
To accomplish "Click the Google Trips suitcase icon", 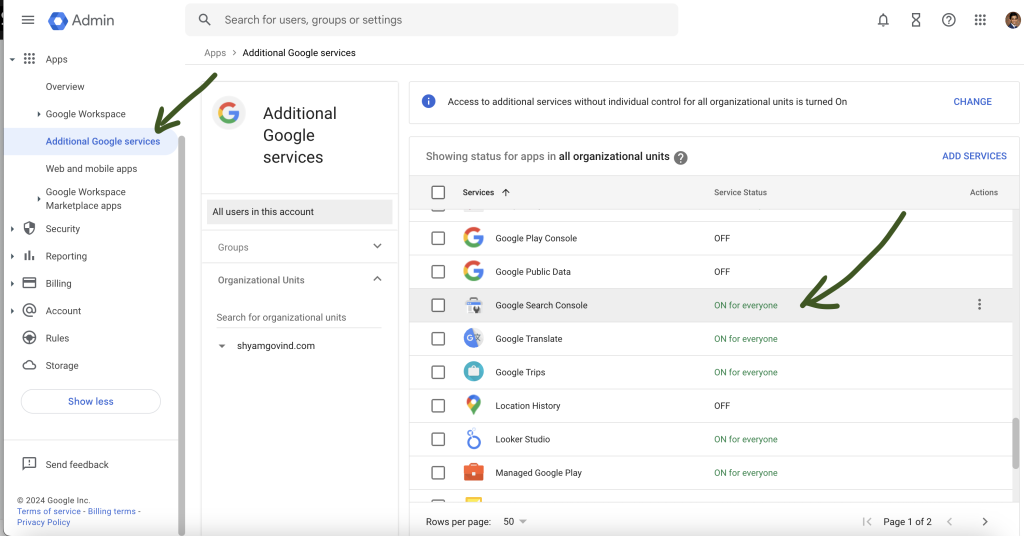I will [473, 371].
